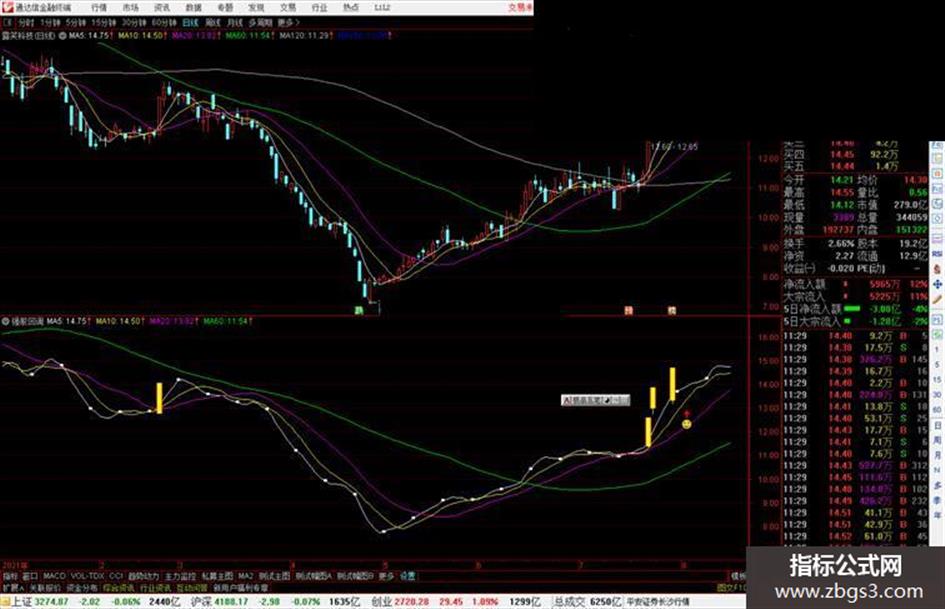Viewport: 945px width, 609px height.
Task: Open the 行业 menu
Action: (x=319, y=8)
